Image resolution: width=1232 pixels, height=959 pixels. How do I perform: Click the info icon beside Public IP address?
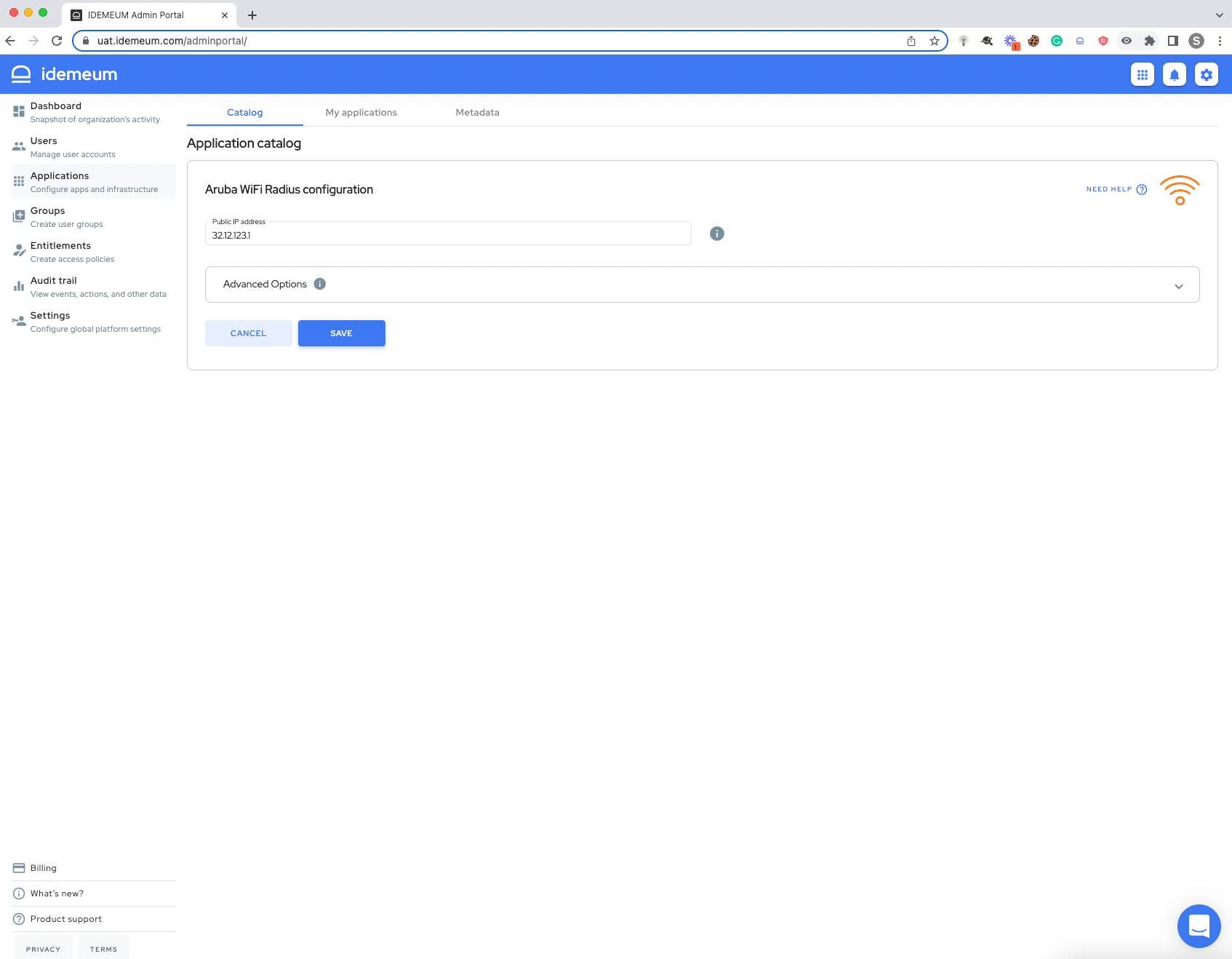pyautogui.click(x=717, y=234)
